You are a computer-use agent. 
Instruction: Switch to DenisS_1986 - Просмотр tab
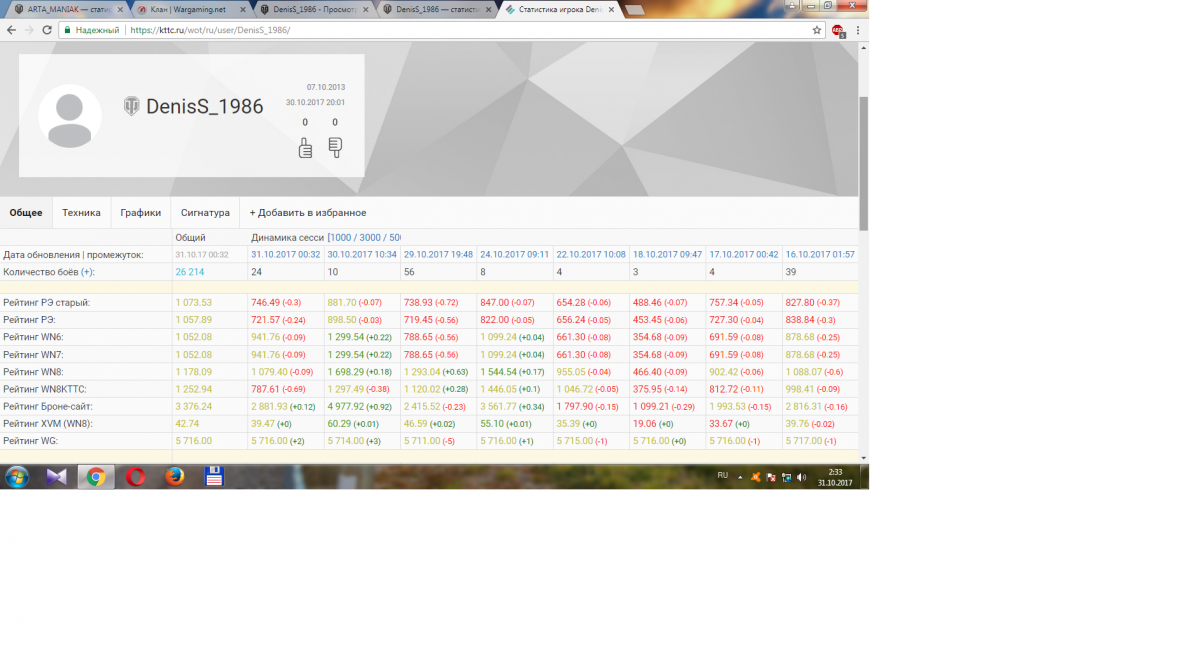coord(312,10)
